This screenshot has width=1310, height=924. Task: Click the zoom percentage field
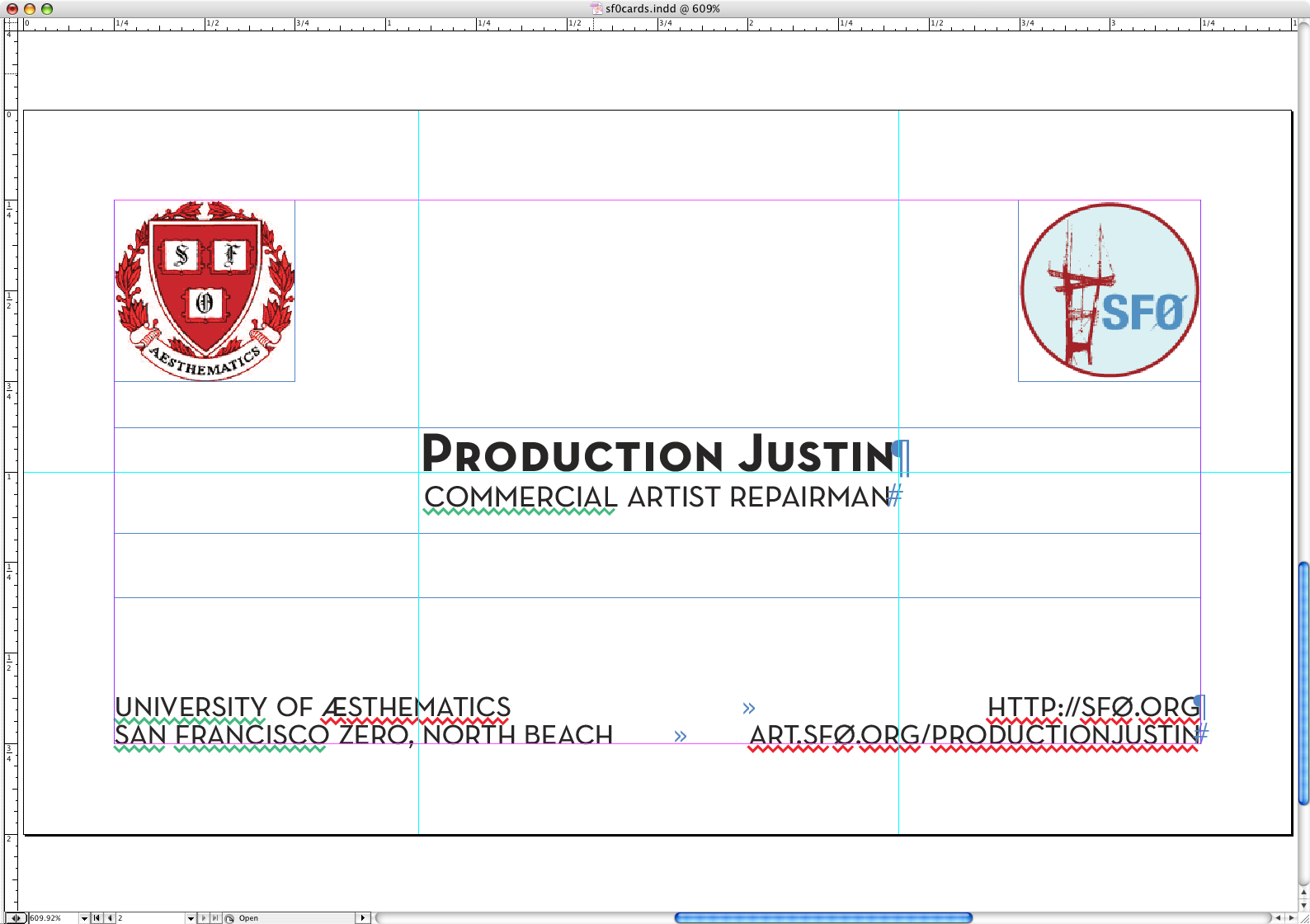pyautogui.click(x=54, y=918)
